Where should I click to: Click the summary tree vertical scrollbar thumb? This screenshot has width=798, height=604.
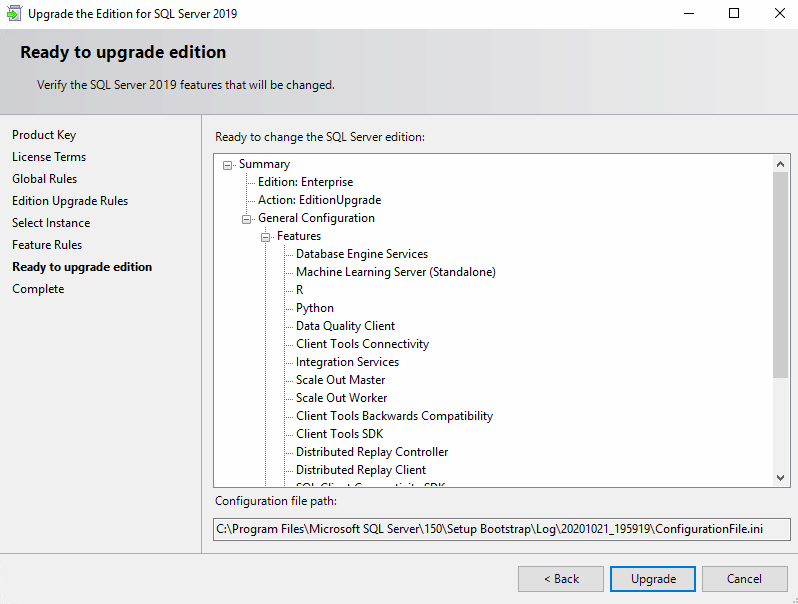coord(780,275)
